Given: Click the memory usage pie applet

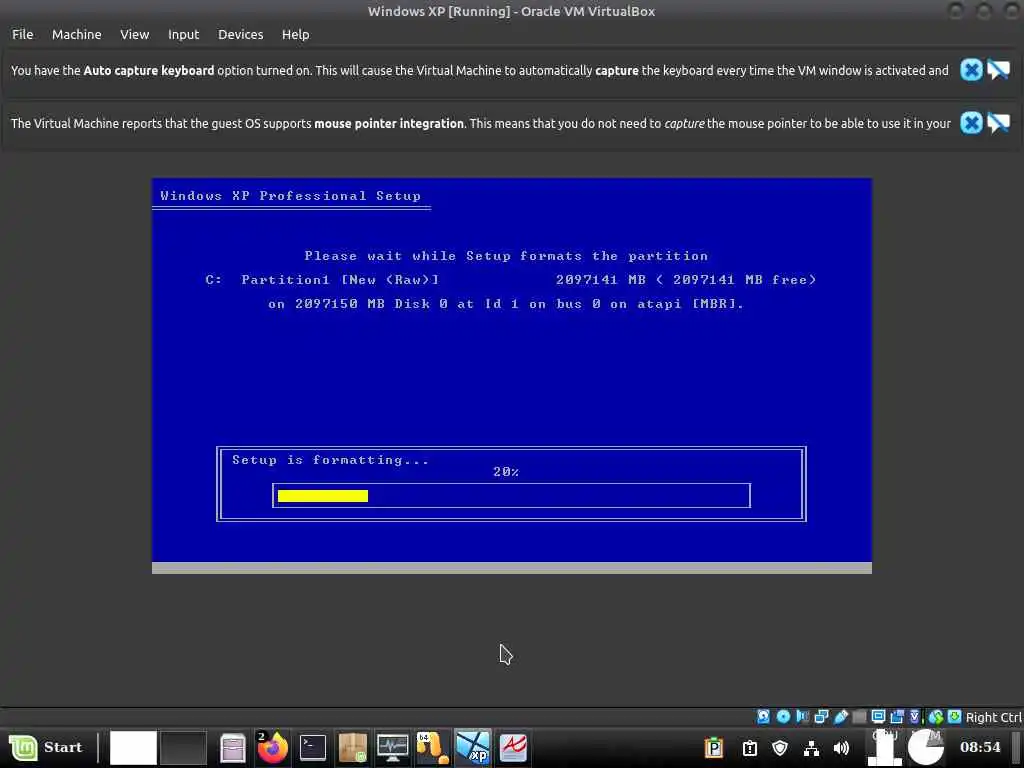Looking at the screenshot, I should [926, 748].
